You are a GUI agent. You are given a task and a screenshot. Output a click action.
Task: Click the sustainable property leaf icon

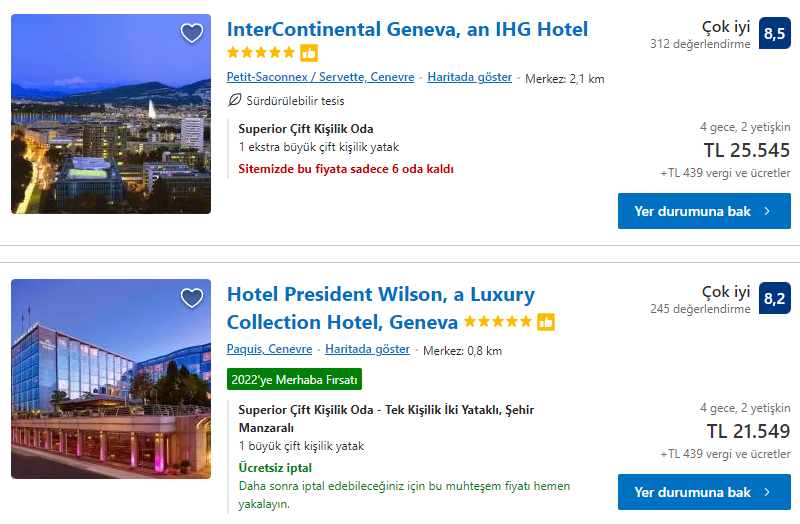(x=235, y=100)
